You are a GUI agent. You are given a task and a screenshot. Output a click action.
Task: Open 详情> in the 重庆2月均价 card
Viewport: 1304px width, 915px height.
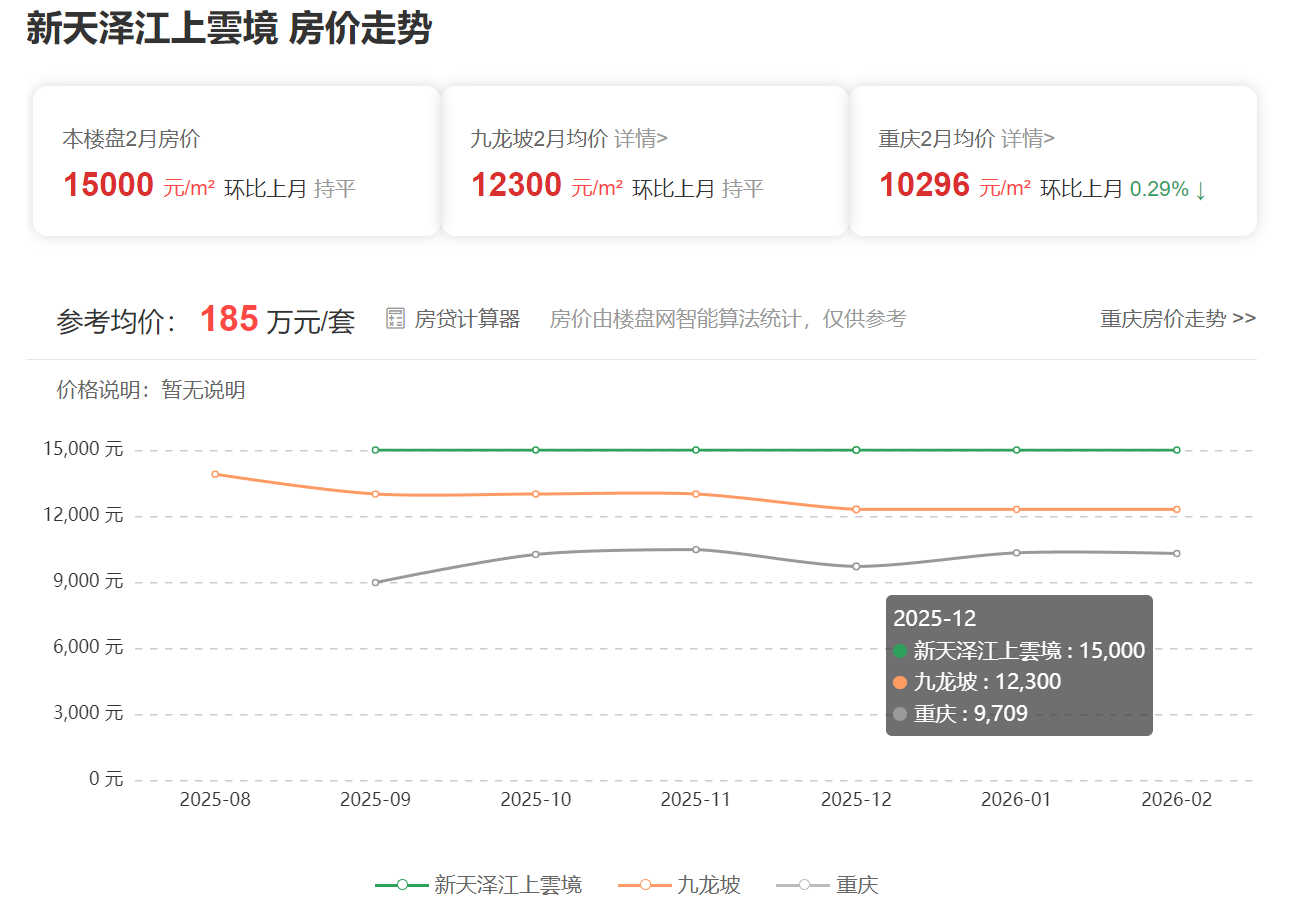pos(1028,139)
